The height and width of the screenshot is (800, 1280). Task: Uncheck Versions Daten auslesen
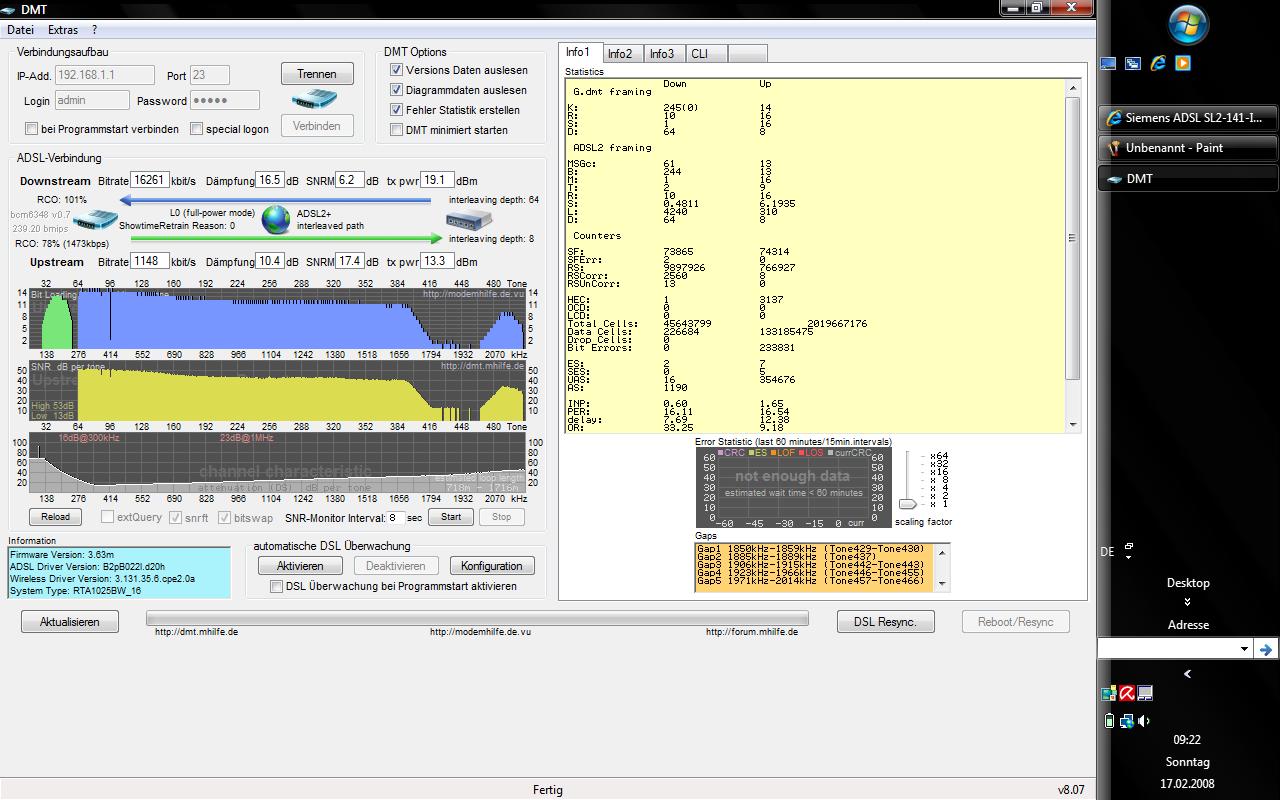click(x=397, y=70)
